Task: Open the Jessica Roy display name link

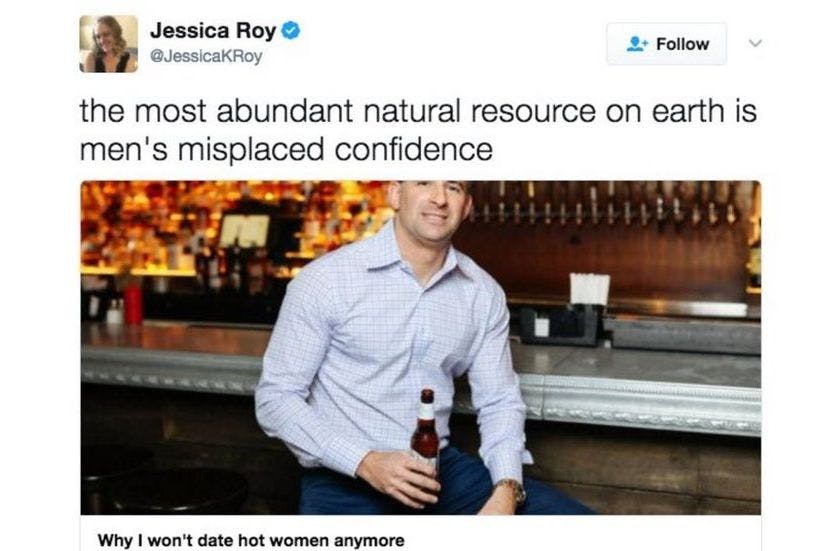Action: click(x=213, y=31)
